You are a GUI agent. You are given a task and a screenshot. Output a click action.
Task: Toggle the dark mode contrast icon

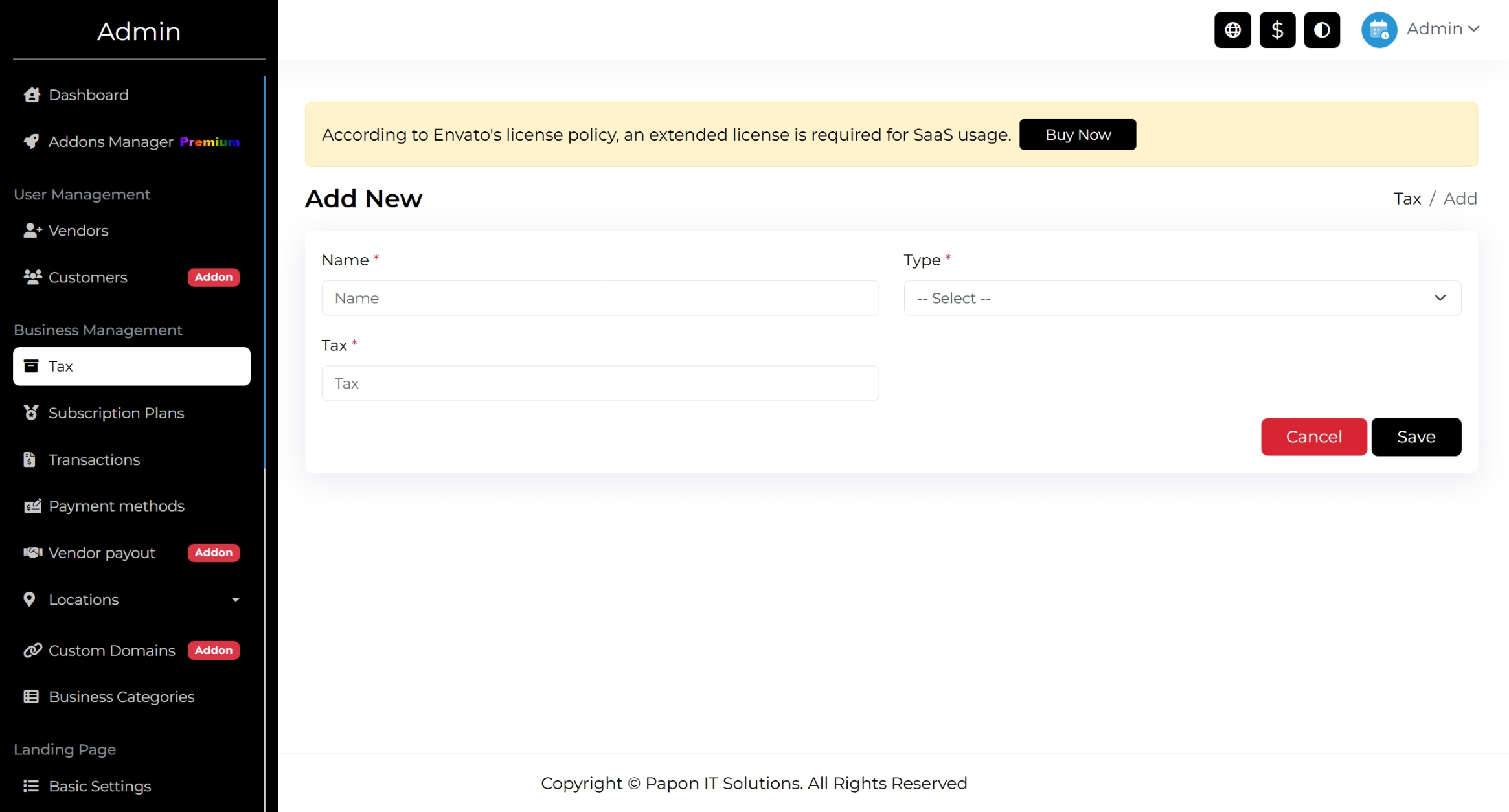tap(1322, 30)
